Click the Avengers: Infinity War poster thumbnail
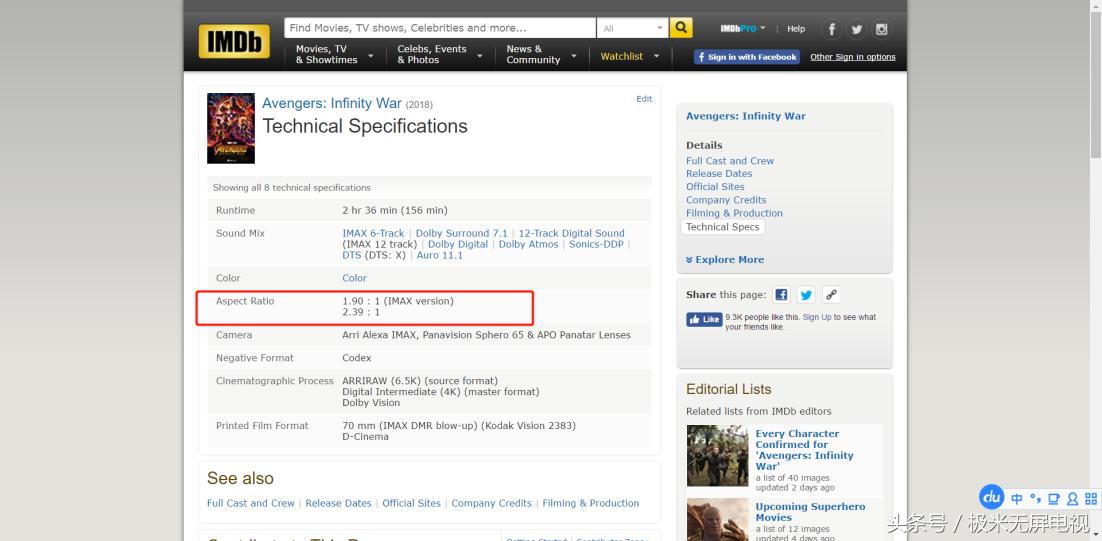 pyautogui.click(x=231, y=129)
